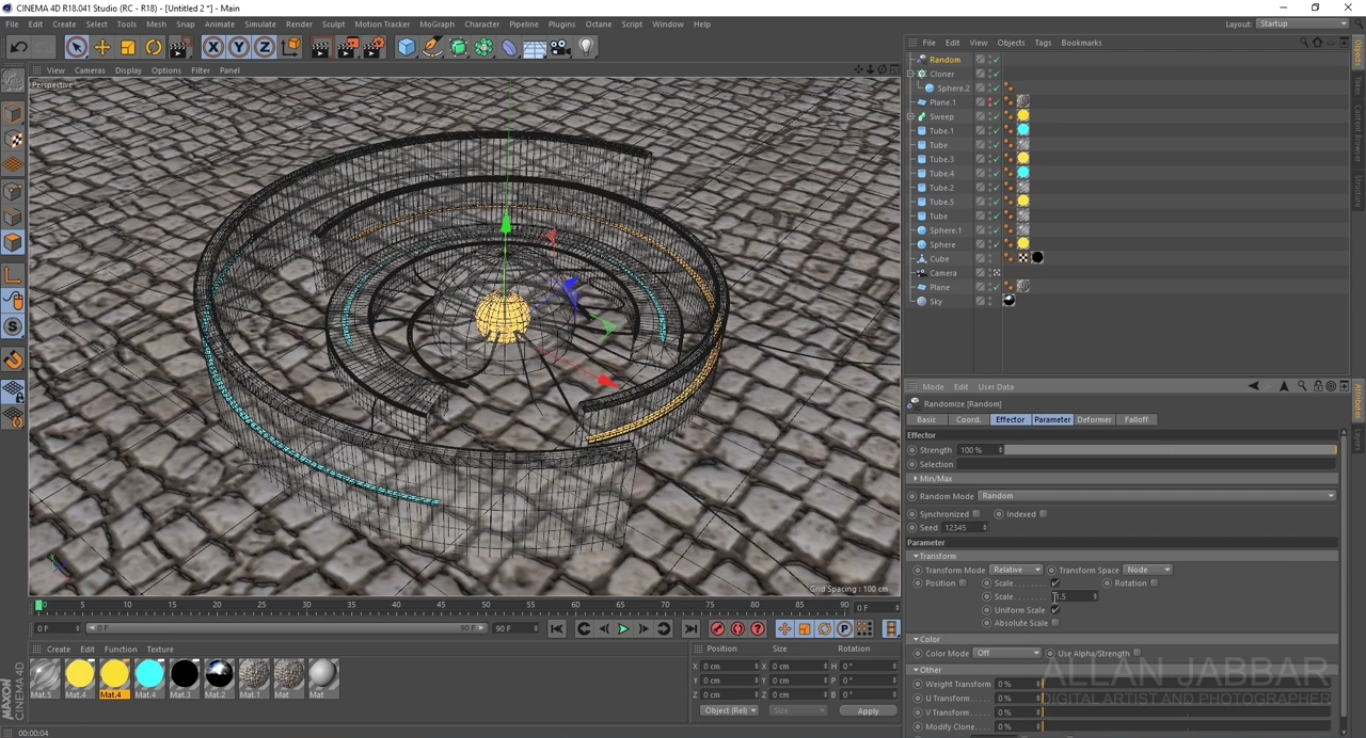This screenshot has height=738, width=1366.
Task: Change Transform Mode from Relative dropdown
Action: coord(1016,569)
